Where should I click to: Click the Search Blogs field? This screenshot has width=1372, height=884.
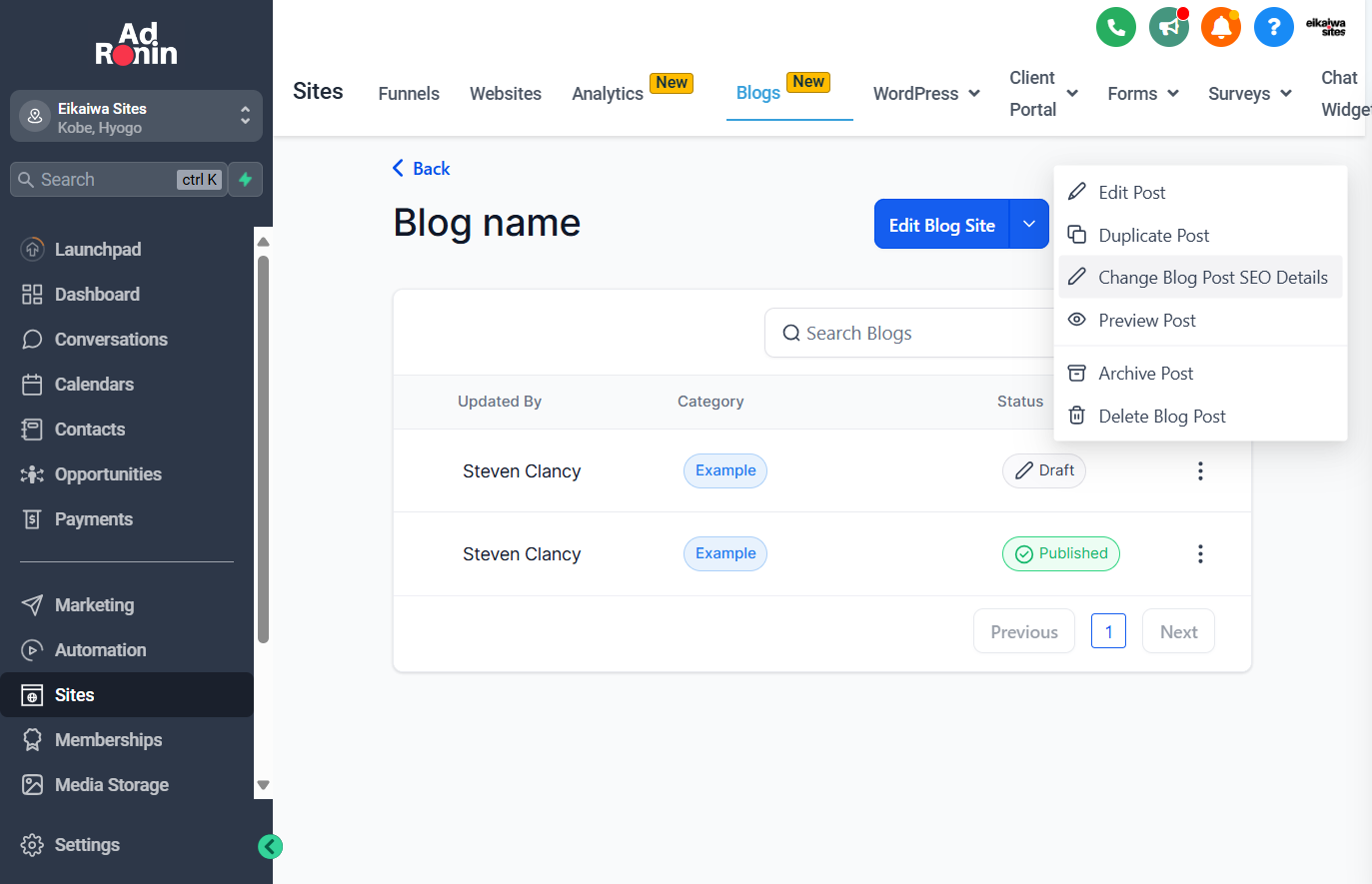(x=909, y=333)
